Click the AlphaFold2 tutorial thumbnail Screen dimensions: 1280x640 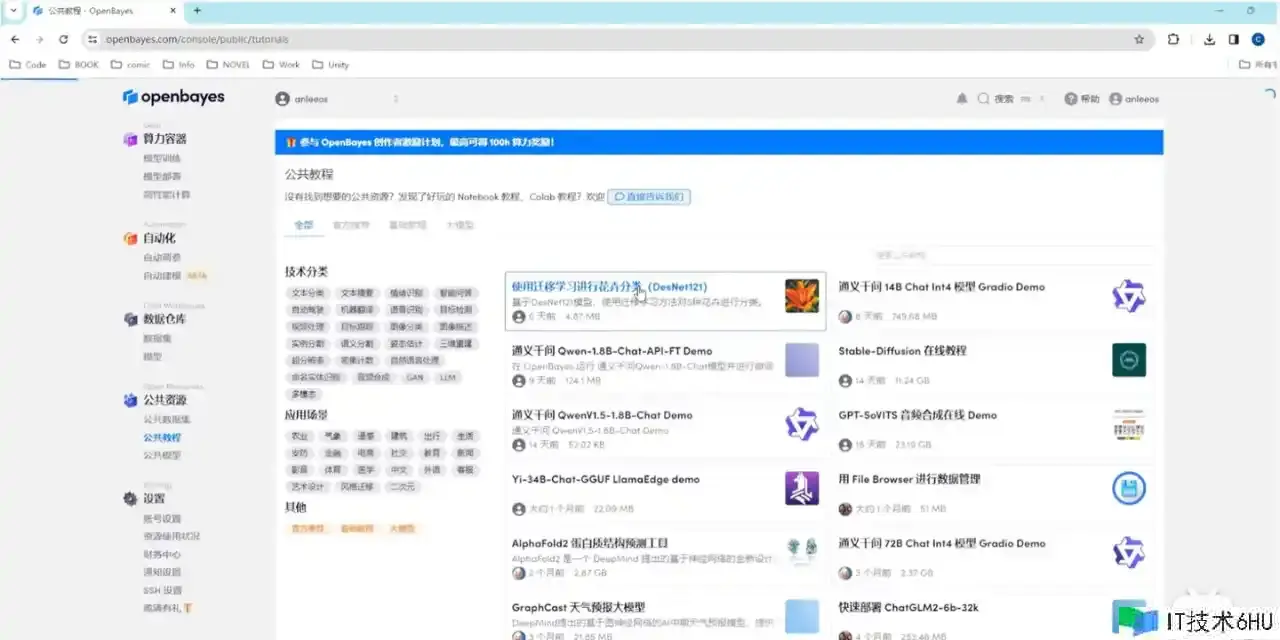(802, 552)
